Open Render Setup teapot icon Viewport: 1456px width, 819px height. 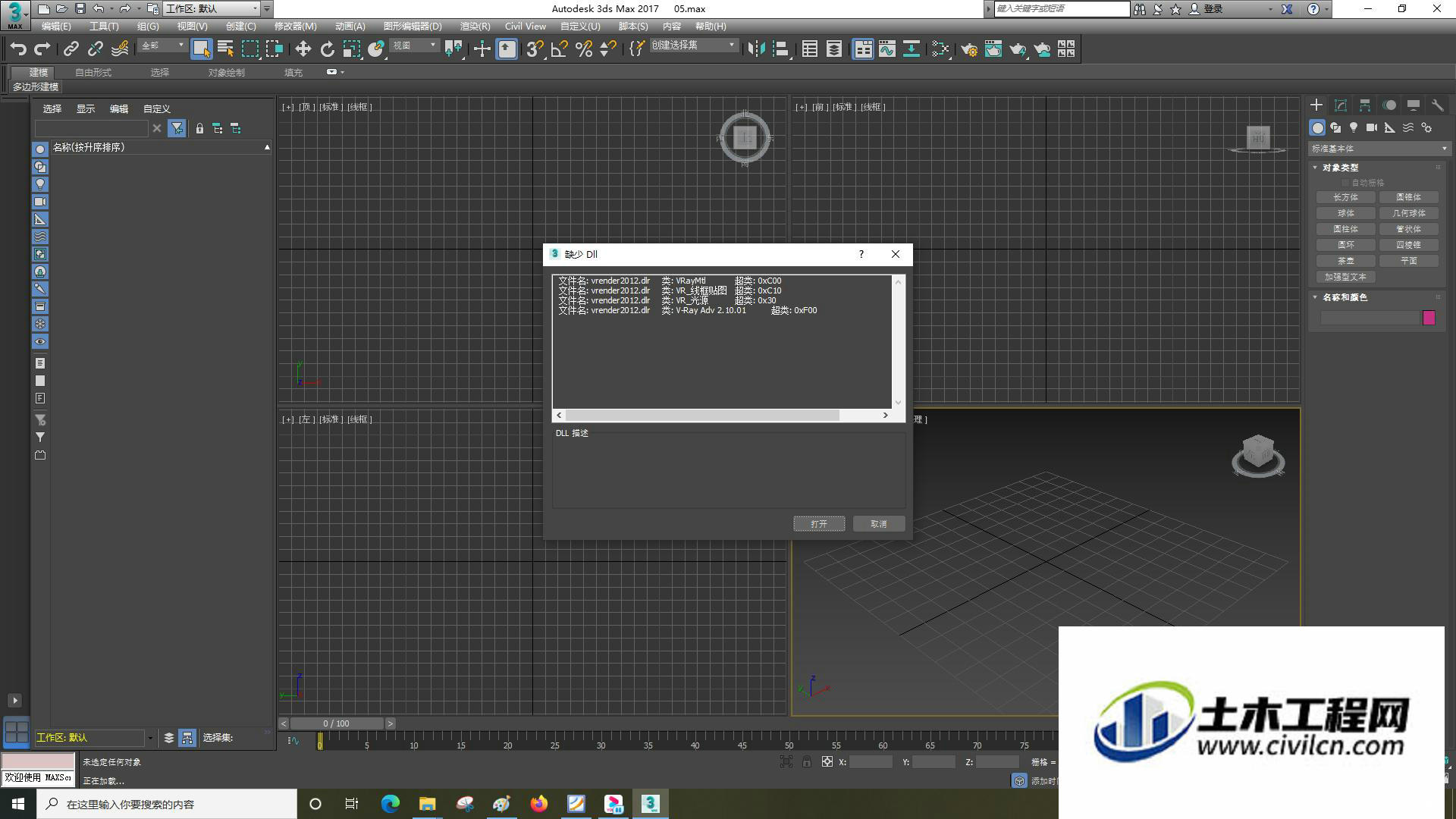point(969,49)
